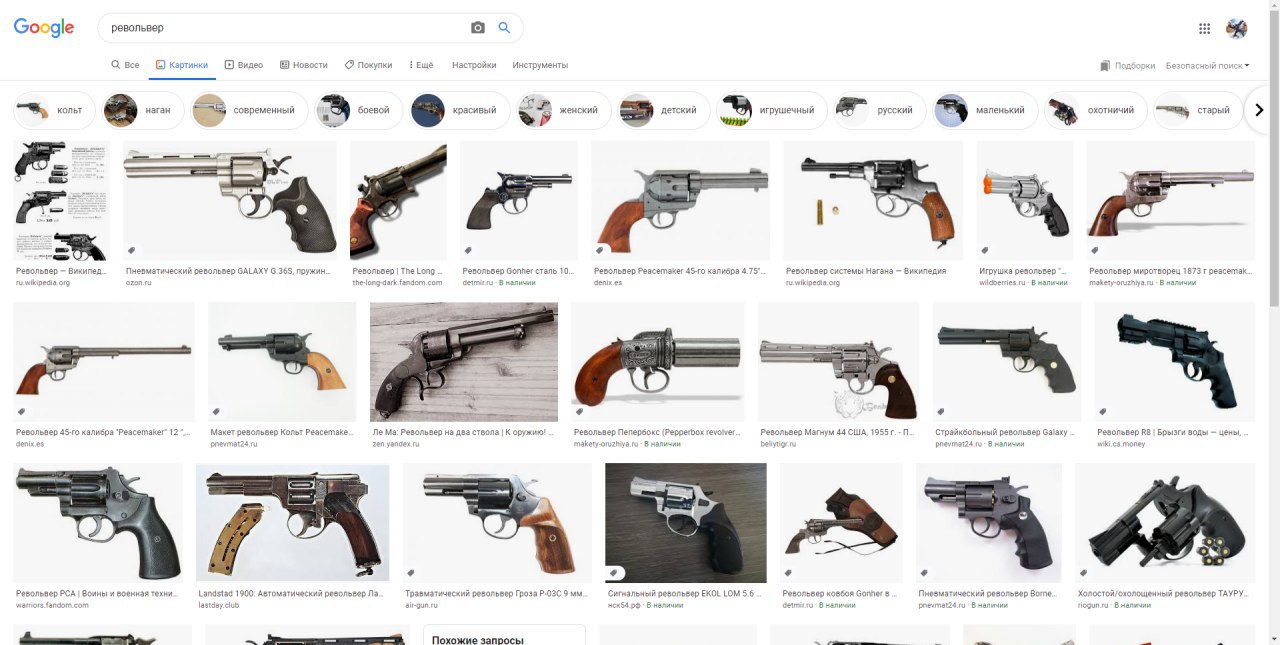Open the Инструменты tools panel
Viewport: 1280px width, 645px height.
(x=540, y=65)
